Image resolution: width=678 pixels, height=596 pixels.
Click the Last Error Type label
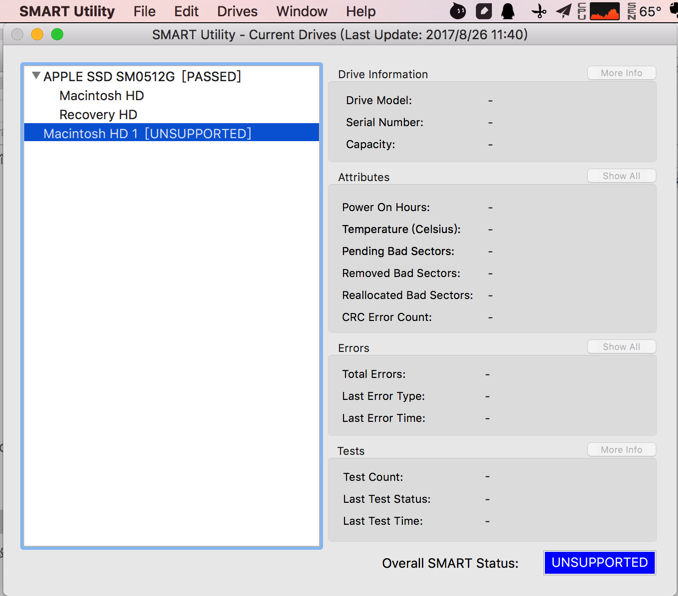point(384,396)
